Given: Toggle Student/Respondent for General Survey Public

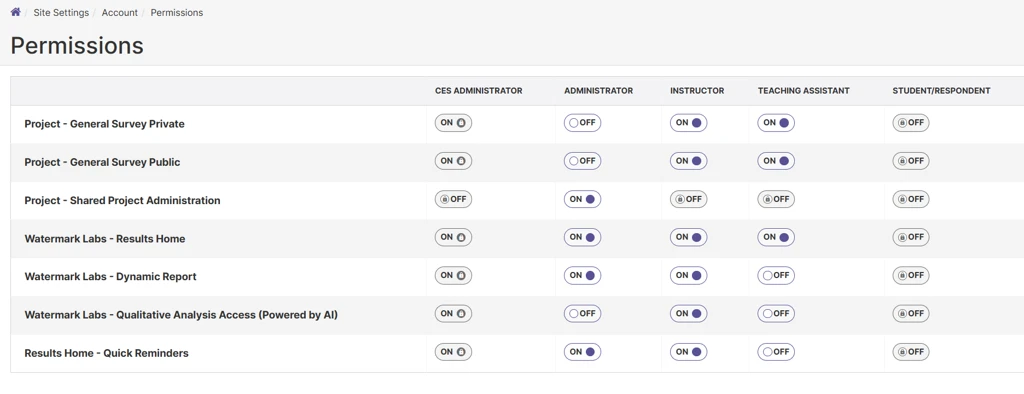Looking at the screenshot, I should point(911,161).
